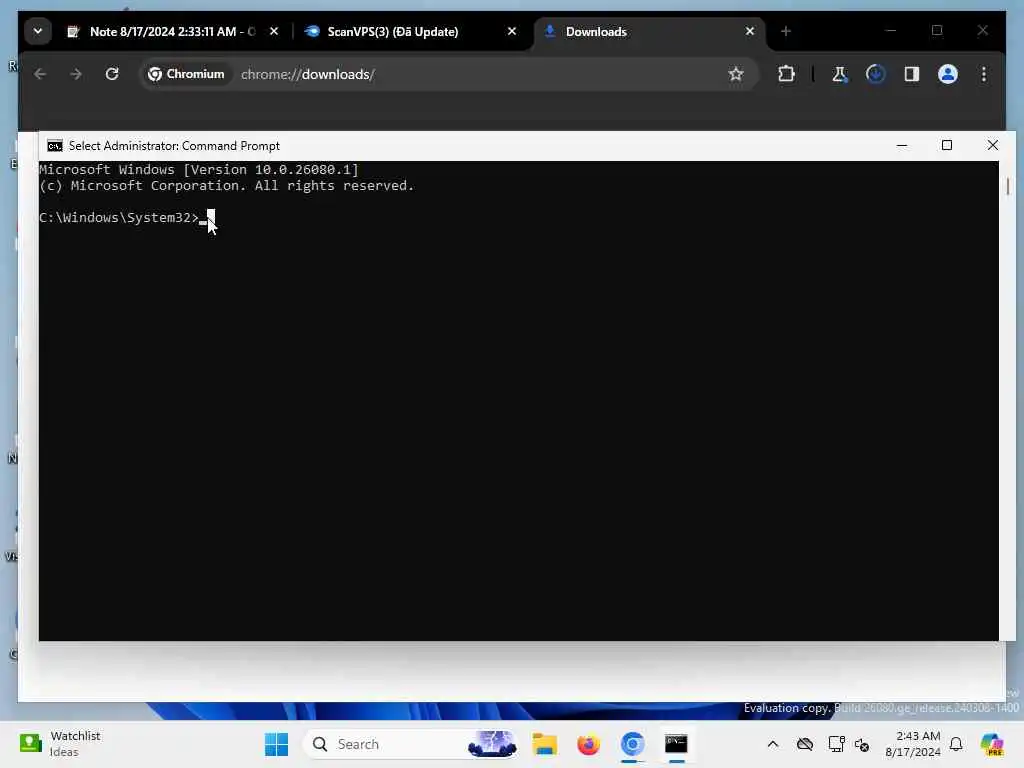The width and height of the screenshot is (1024, 768).
Task: Maximize the Command Prompt window
Action: point(947,146)
